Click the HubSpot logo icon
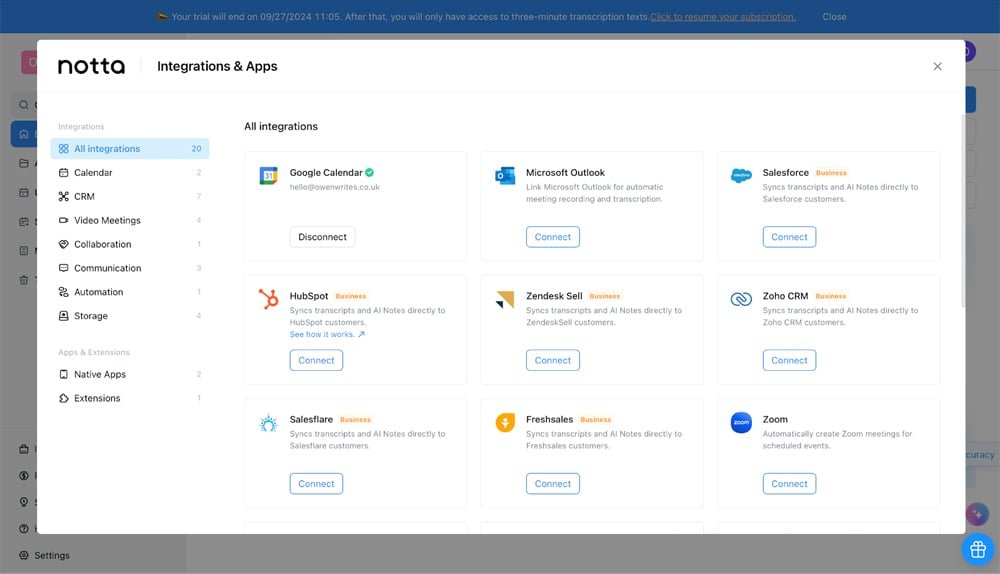 [x=268, y=299]
